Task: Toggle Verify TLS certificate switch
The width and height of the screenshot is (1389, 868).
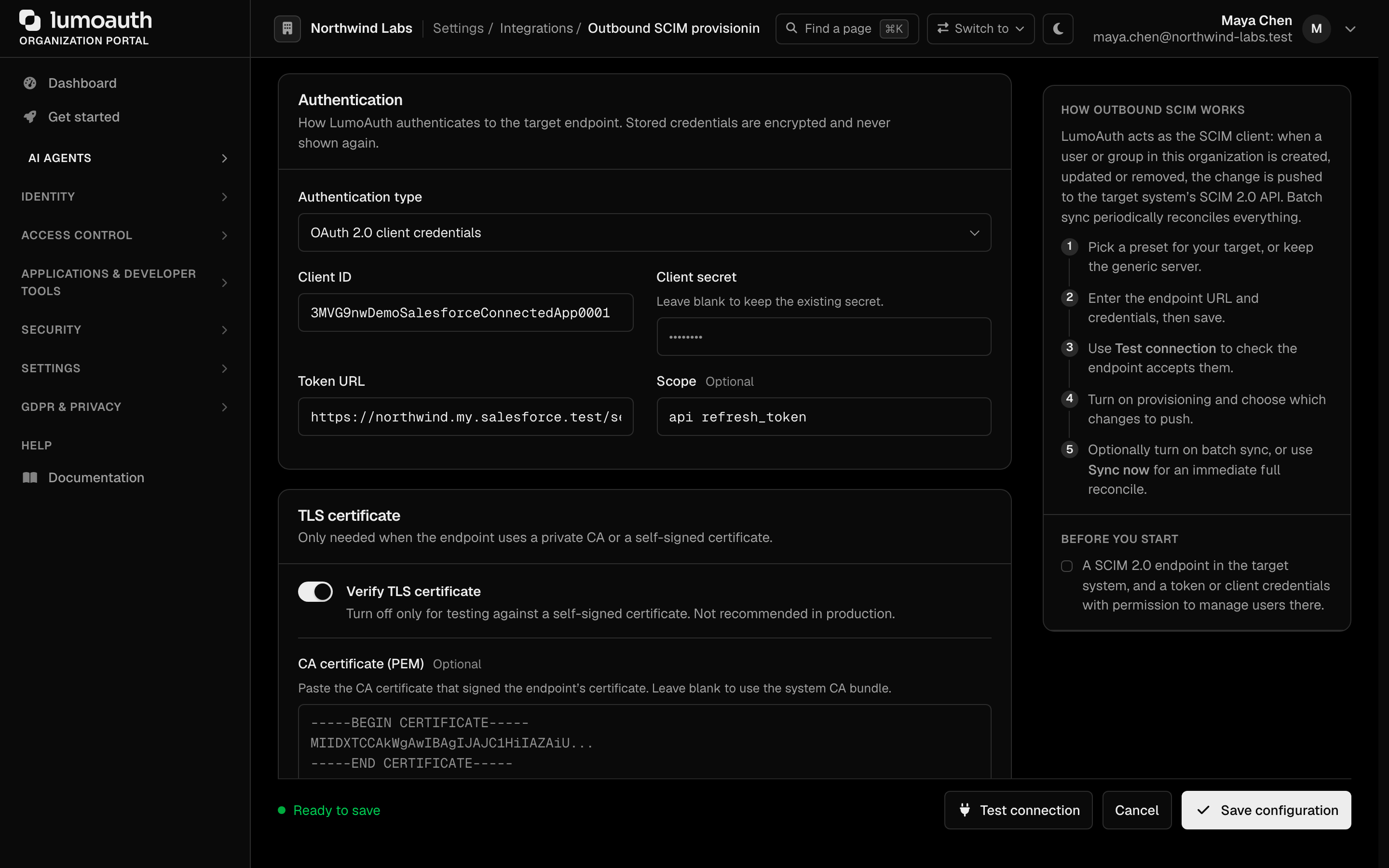Action: [x=315, y=591]
